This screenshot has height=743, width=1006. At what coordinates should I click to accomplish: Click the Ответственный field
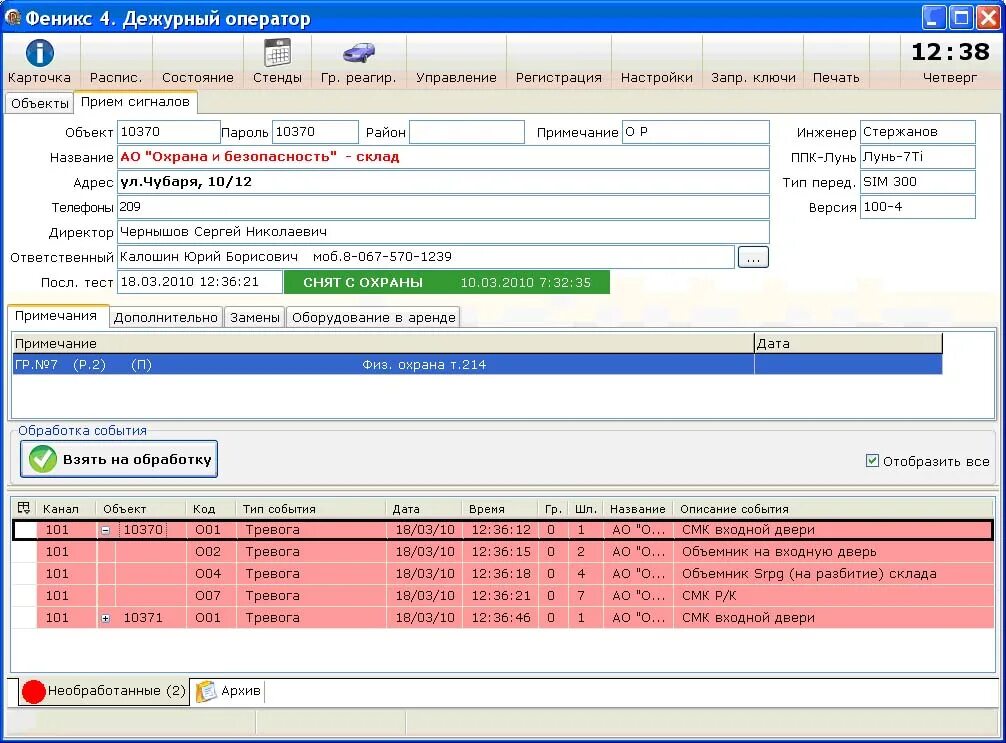click(426, 257)
